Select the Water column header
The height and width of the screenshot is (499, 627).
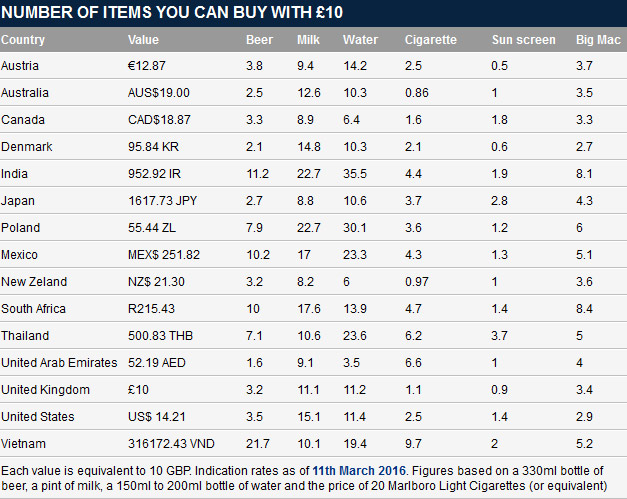pos(360,40)
